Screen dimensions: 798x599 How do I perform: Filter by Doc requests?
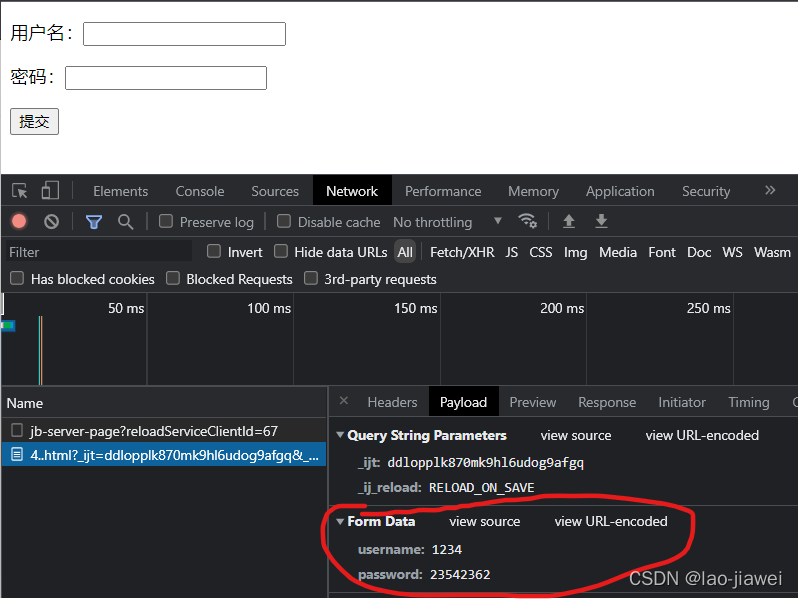[699, 252]
